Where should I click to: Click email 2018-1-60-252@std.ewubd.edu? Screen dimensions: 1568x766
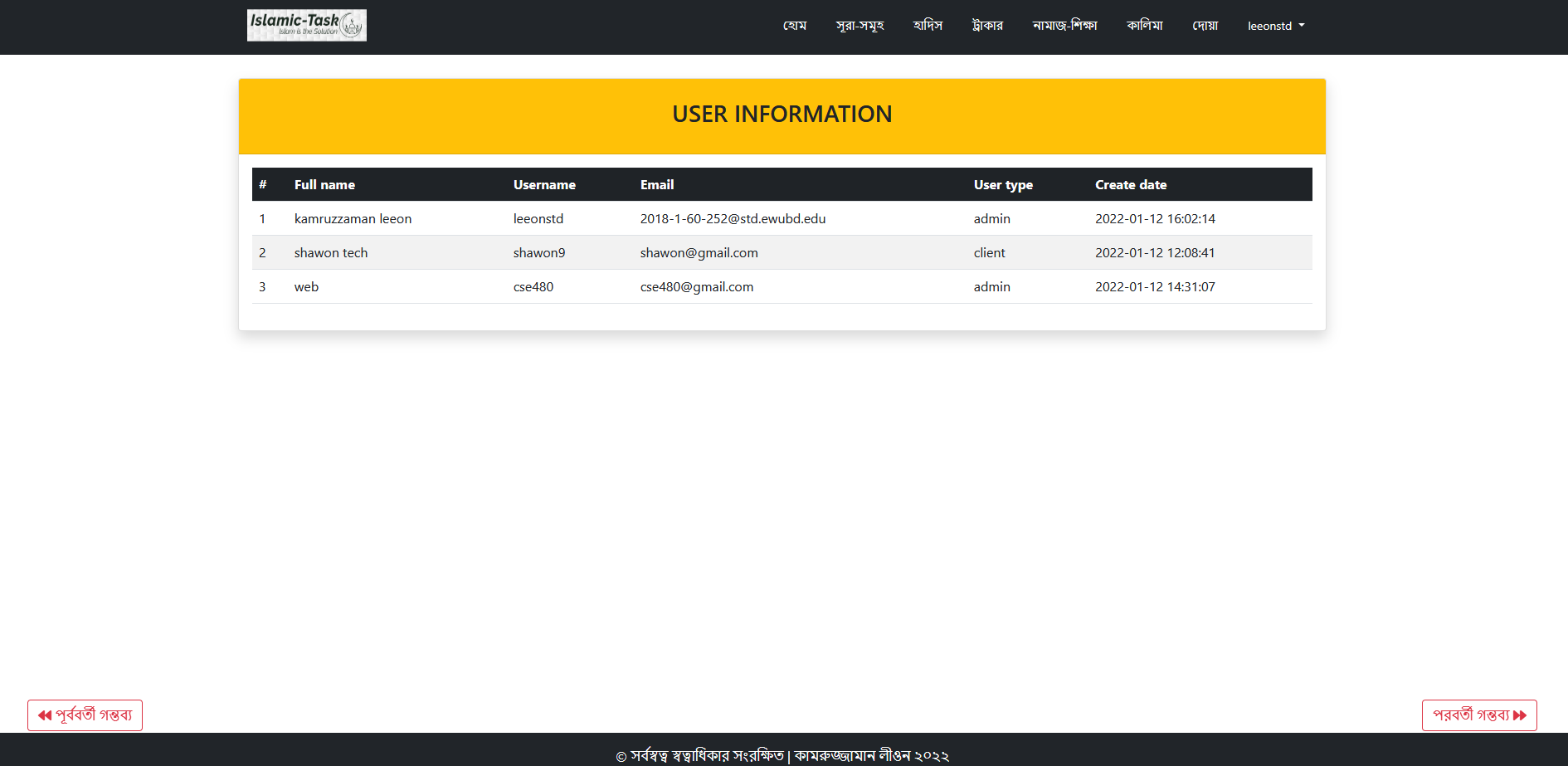pos(733,219)
